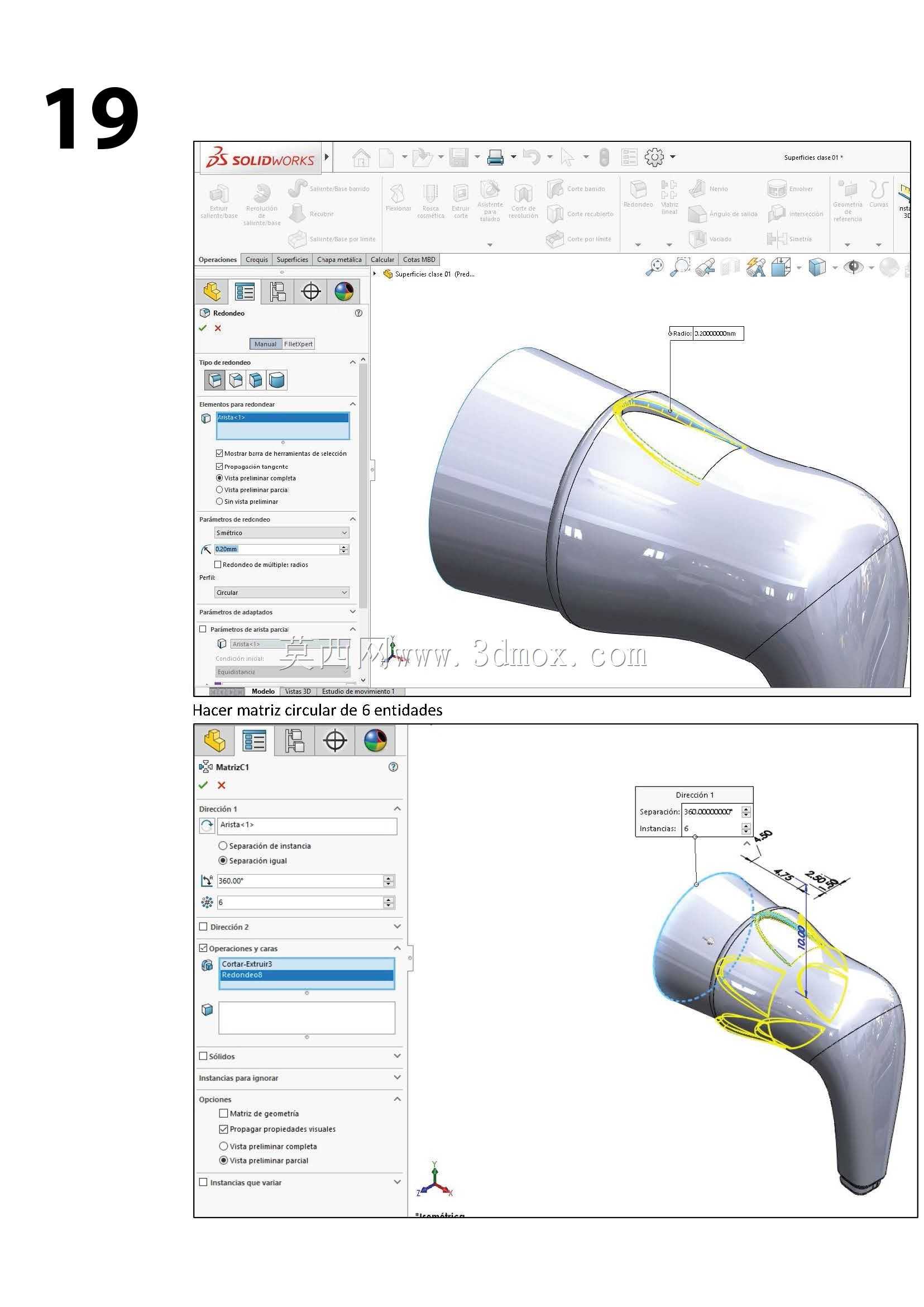Select the Matriz lineal tool
This screenshot has width=924, height=1307.
(x=669, y=197)
